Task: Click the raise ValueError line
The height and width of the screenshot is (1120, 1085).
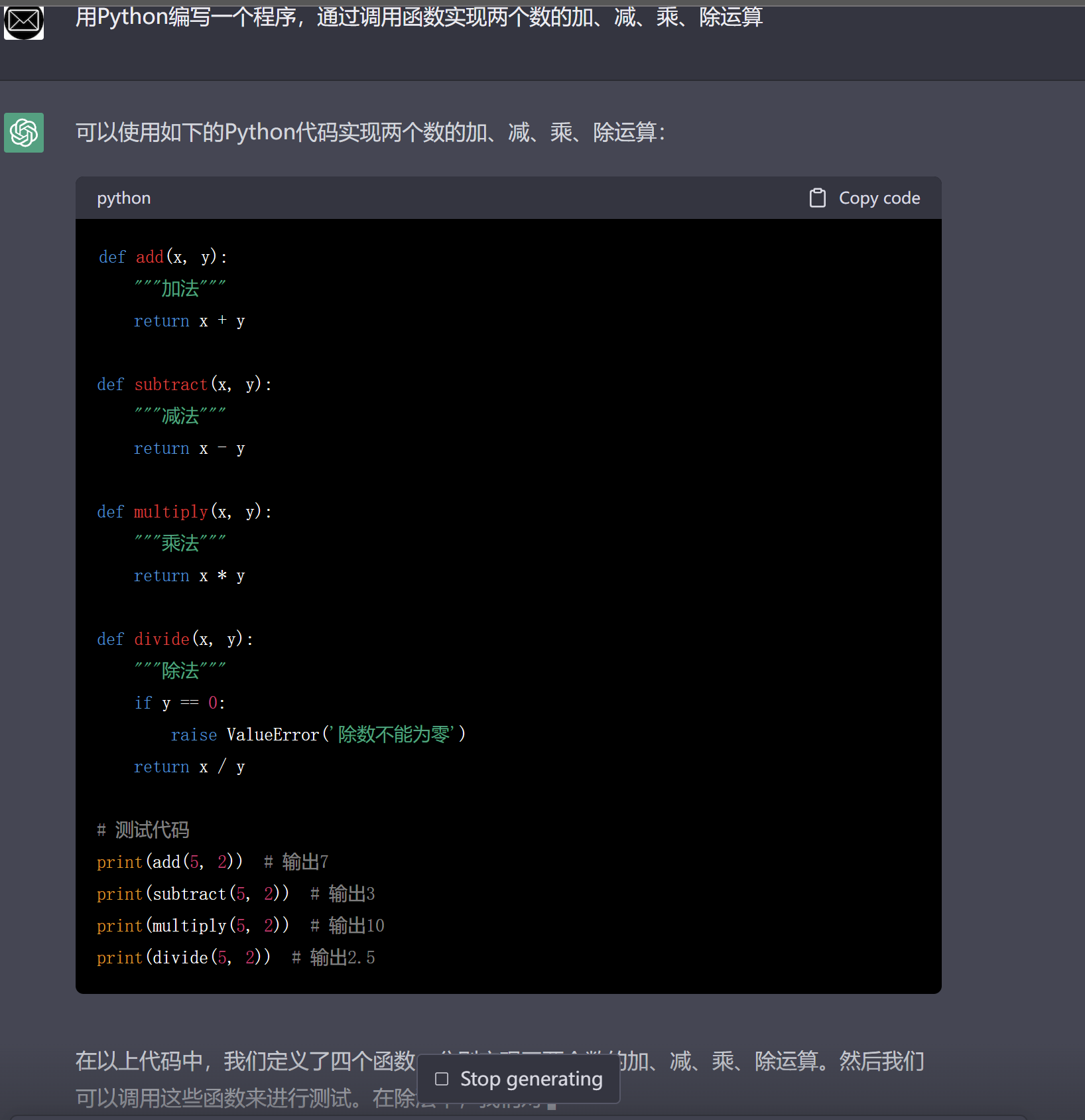Action: [318, 735]
